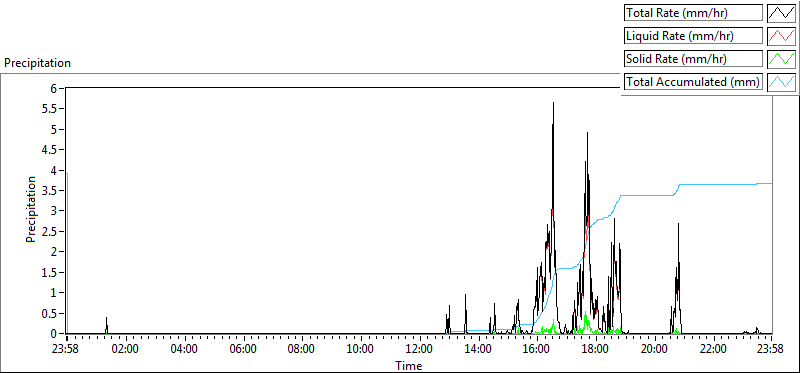Image resolution: width=800 pixels, height=373 pixels.
Task: Click the 06:00 time axis marker
Action: click(243, 349)
